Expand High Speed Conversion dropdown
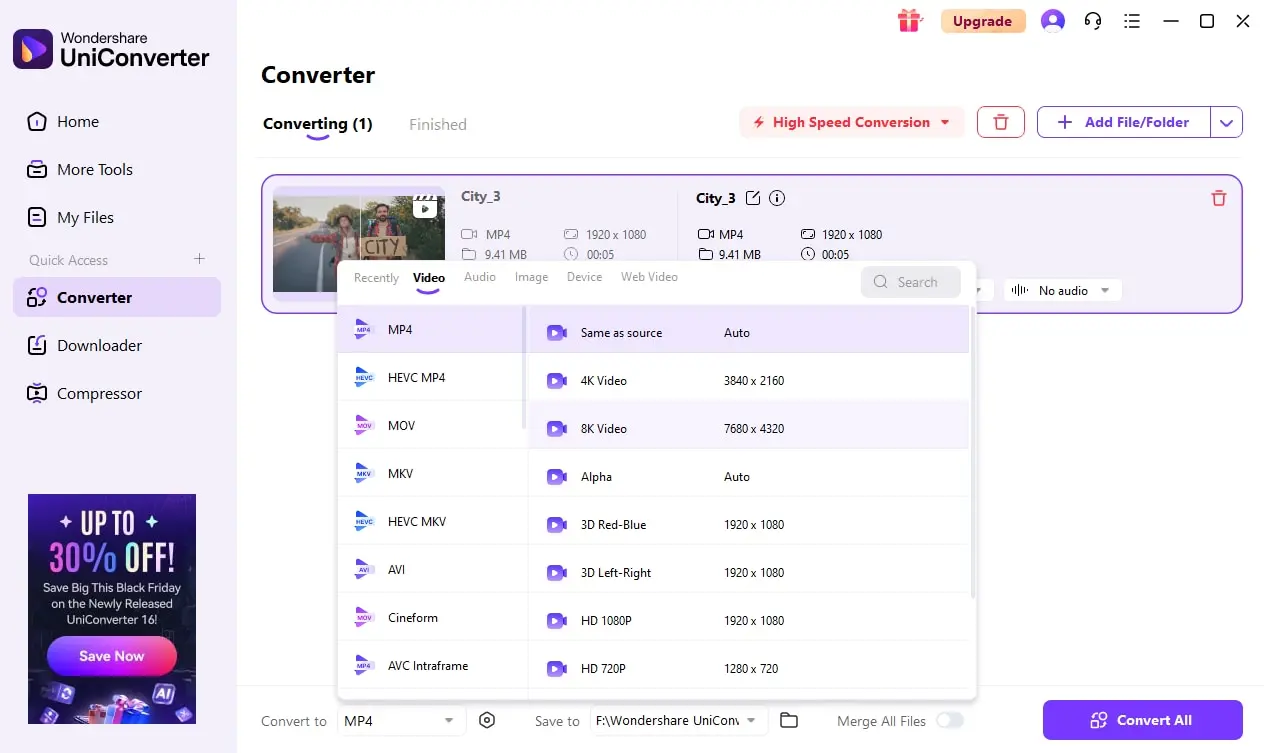The width and height of the screenshot is (1264, 753). [852, 122]
